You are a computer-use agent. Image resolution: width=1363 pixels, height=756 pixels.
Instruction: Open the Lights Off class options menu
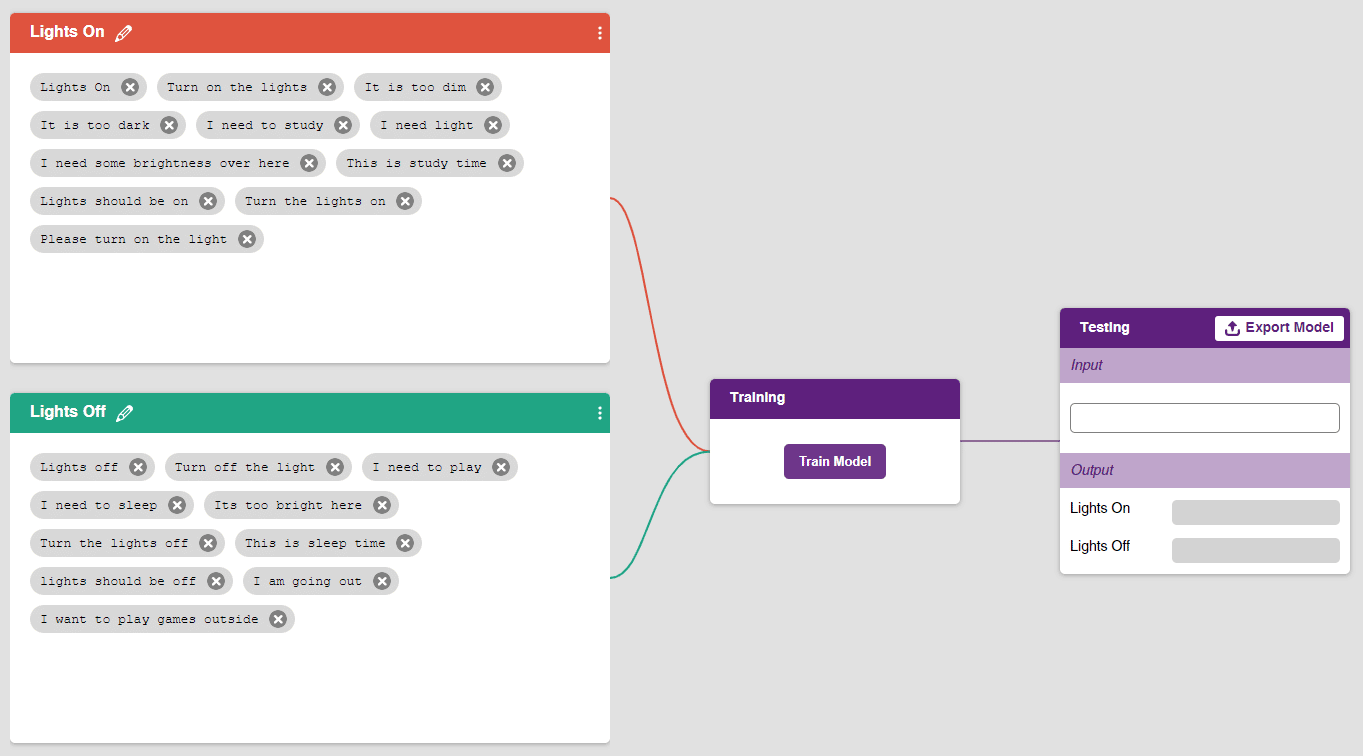pos(599,413)
